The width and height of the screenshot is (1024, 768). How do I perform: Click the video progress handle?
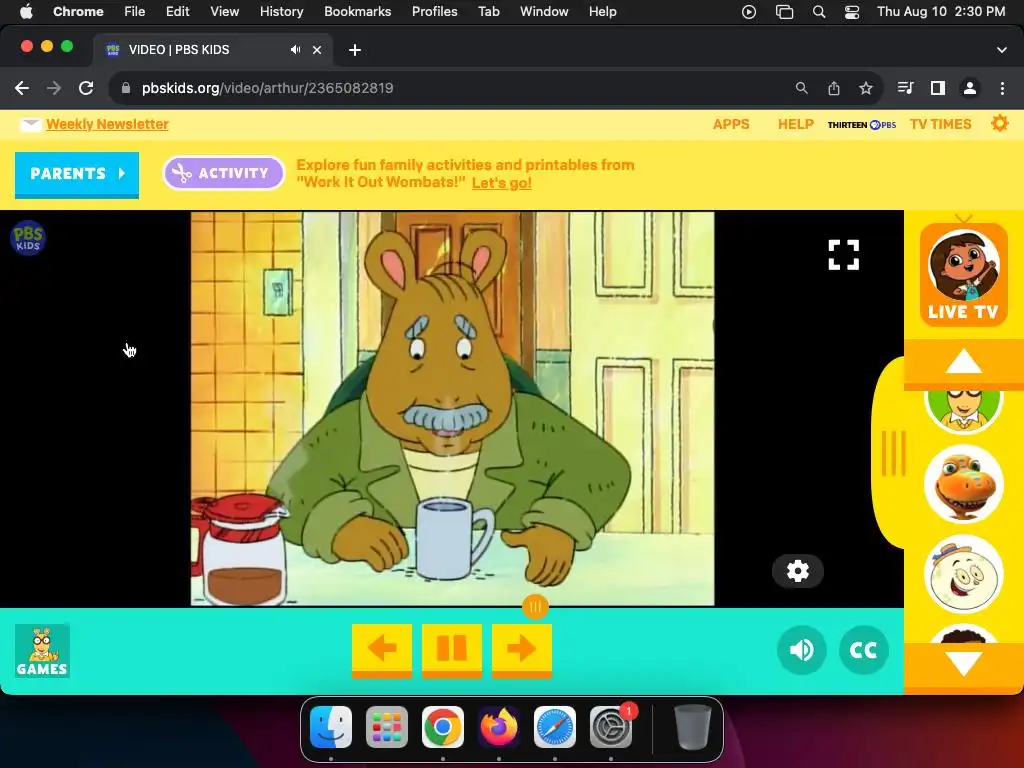pos(535,607)
